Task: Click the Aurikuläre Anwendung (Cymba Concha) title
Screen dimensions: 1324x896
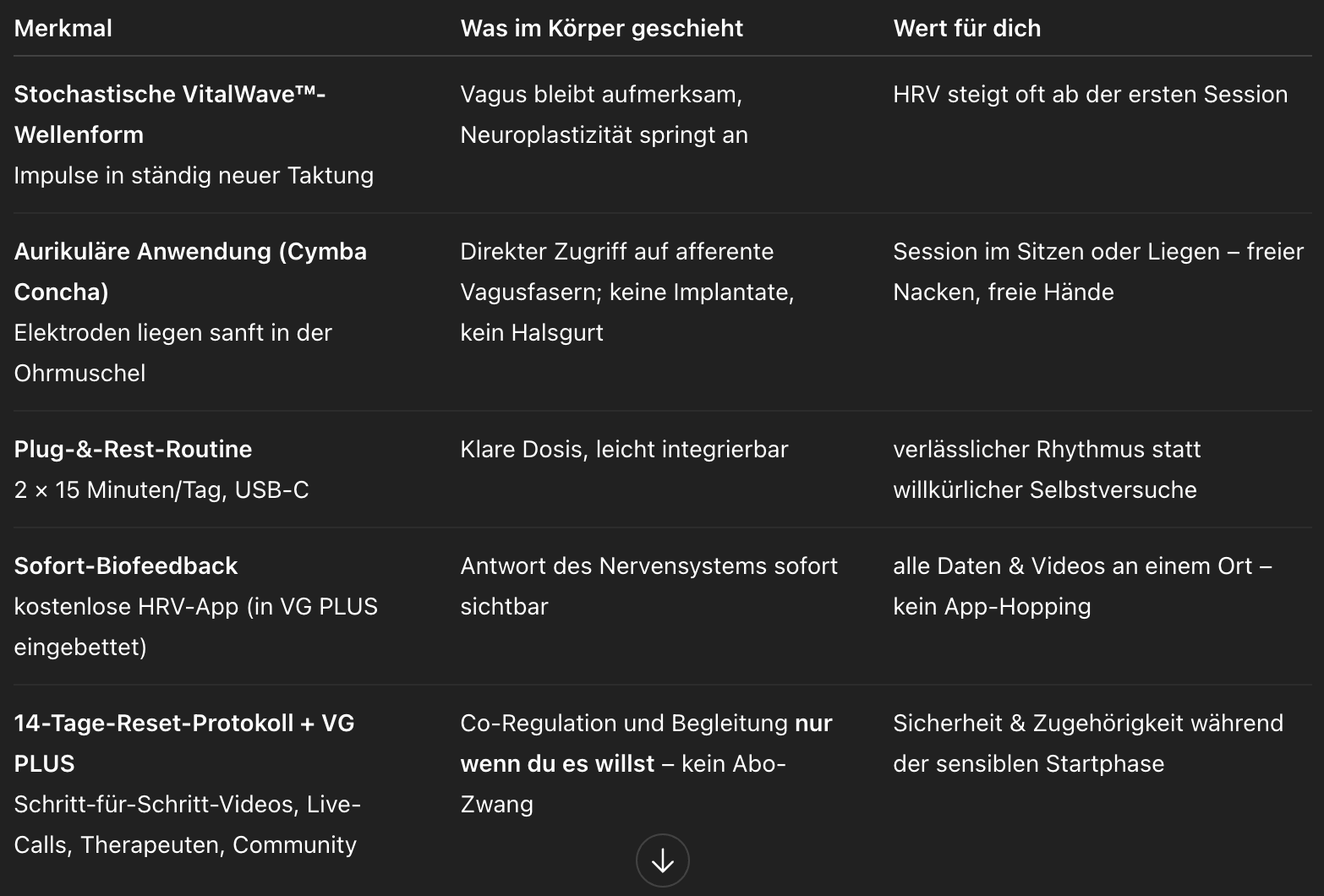Action: click(190, 271)
